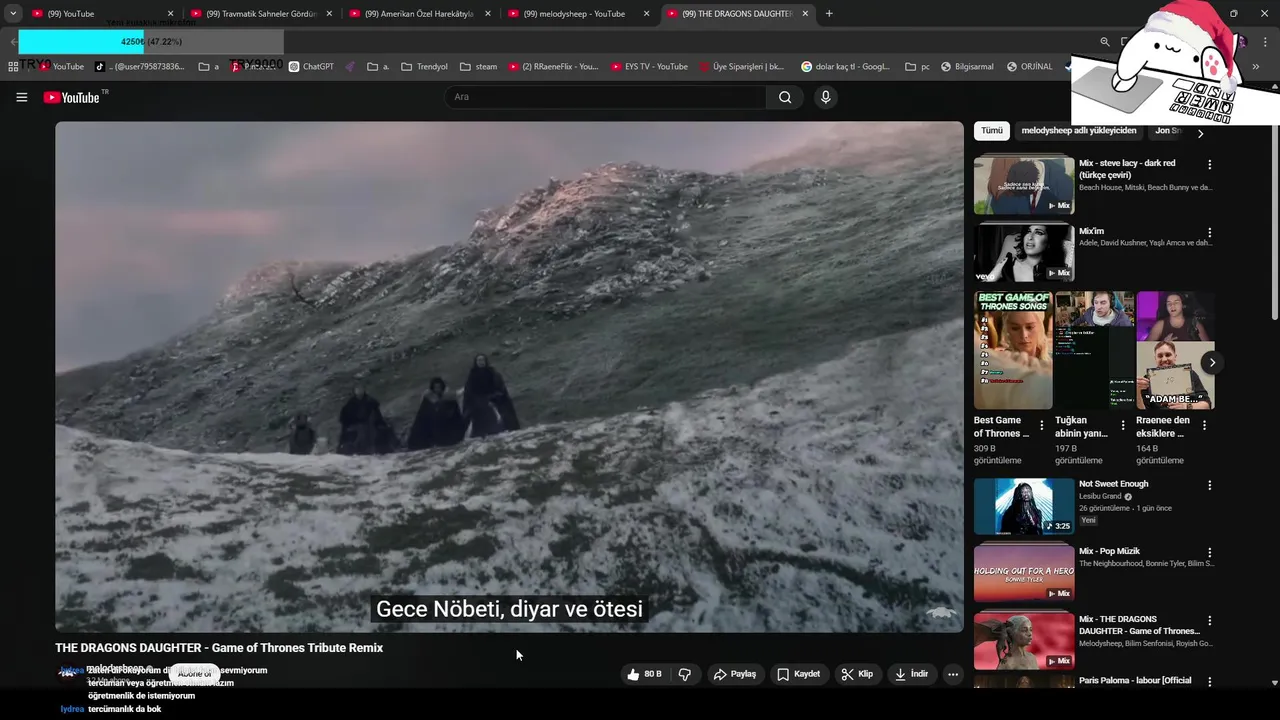Open options for Mix - Pop Müzik
Viewport: 1280px width, 720px height.
pos(1209,552)
